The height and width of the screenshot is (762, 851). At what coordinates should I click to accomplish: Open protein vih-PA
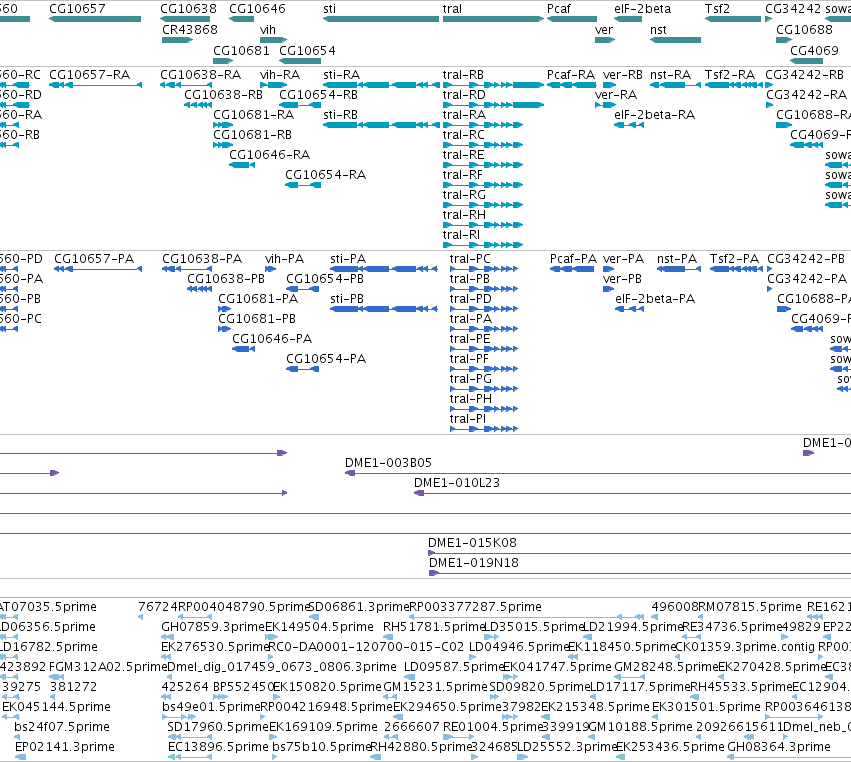coord(270,269)
